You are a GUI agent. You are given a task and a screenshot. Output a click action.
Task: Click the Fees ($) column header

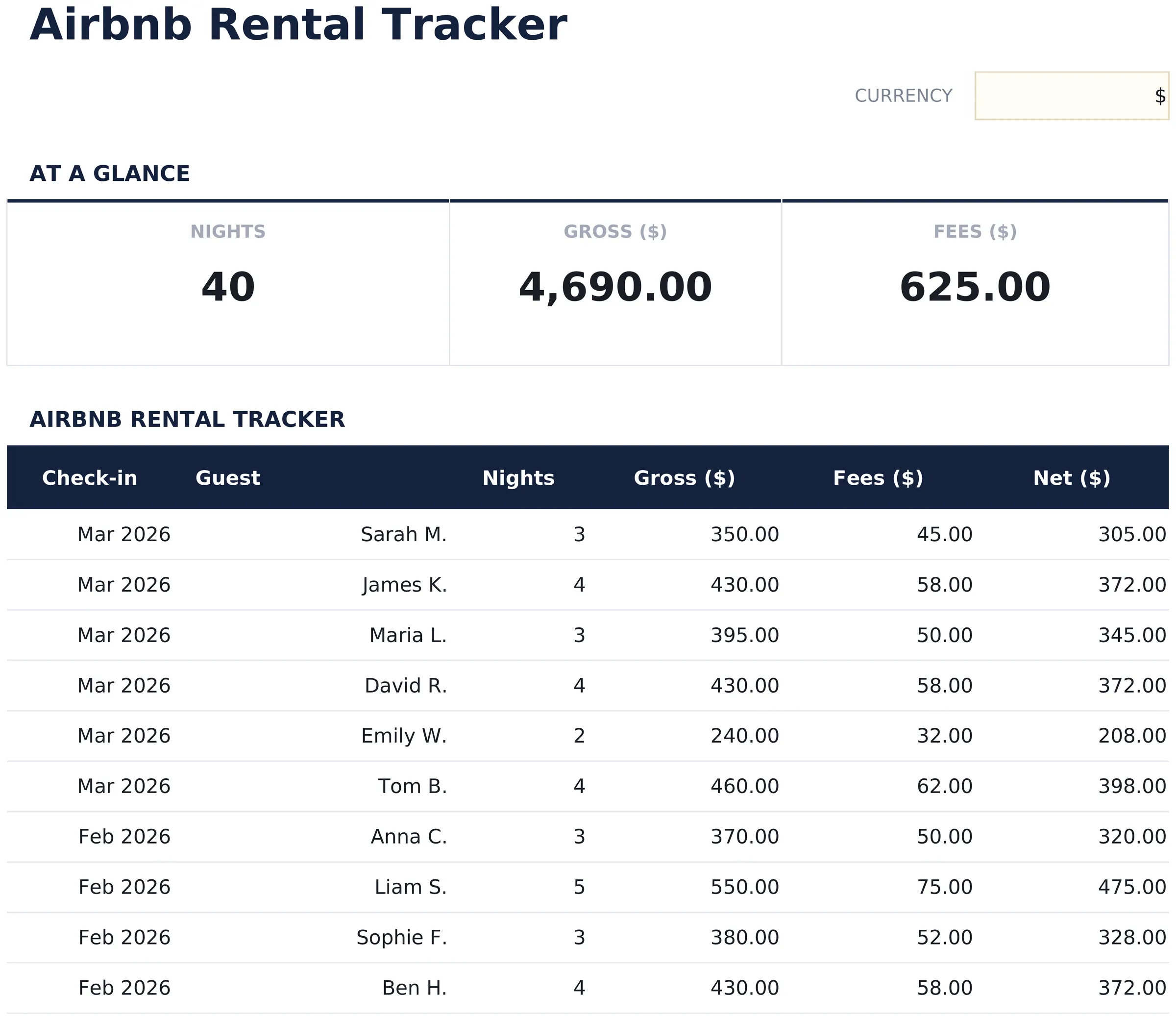878,478
